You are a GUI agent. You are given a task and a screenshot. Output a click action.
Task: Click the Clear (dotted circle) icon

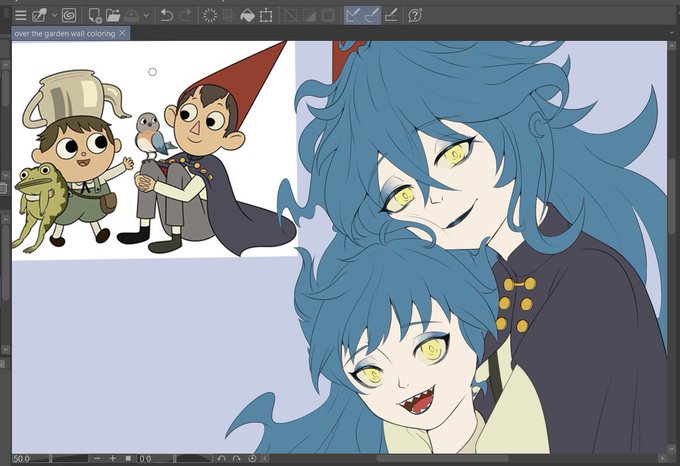point(210,16)
